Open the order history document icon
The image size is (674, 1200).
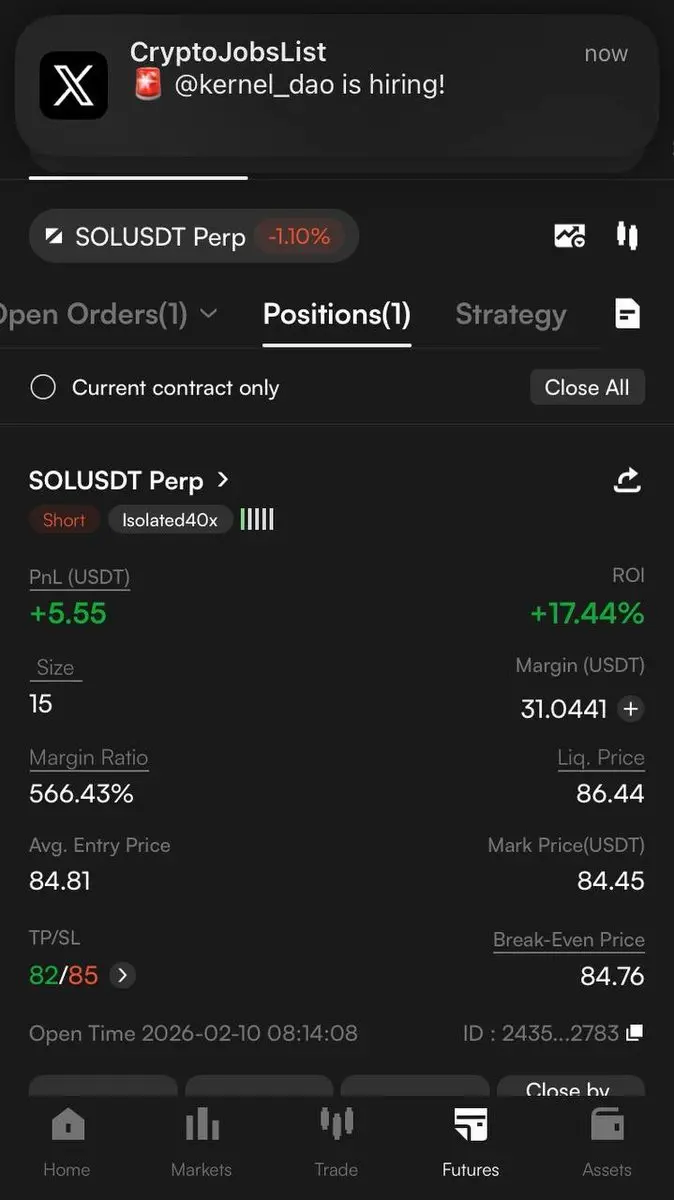pyautogui.click(x=627, y=314)
